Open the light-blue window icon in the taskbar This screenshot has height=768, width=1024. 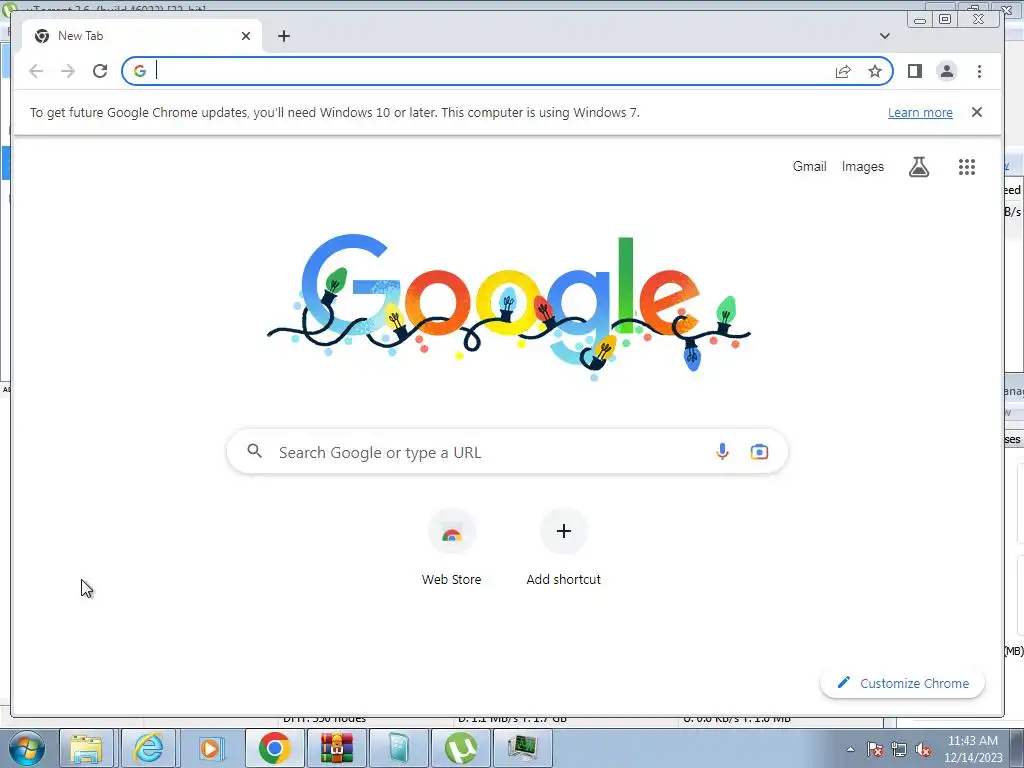(398, 748)
